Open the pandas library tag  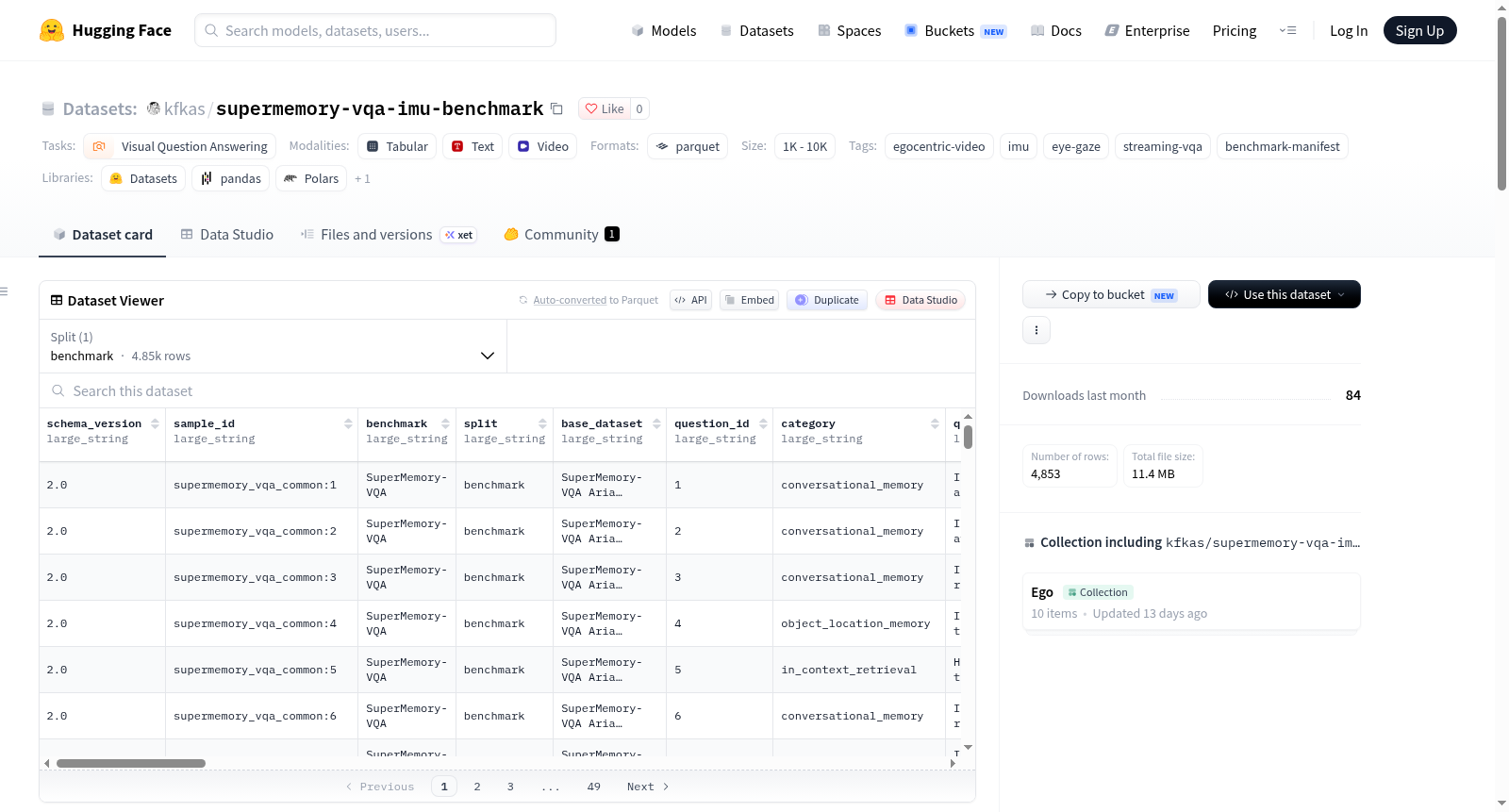point(231,178)
